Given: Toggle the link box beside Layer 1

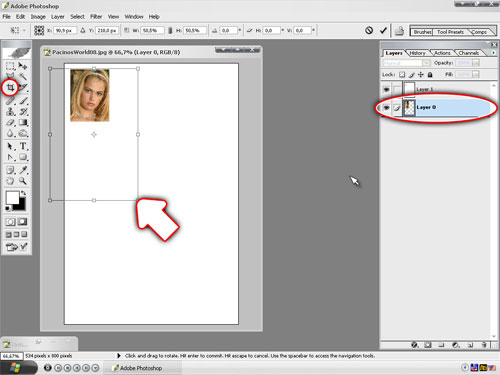Looking at the screenshot, I should coord(397,89).
